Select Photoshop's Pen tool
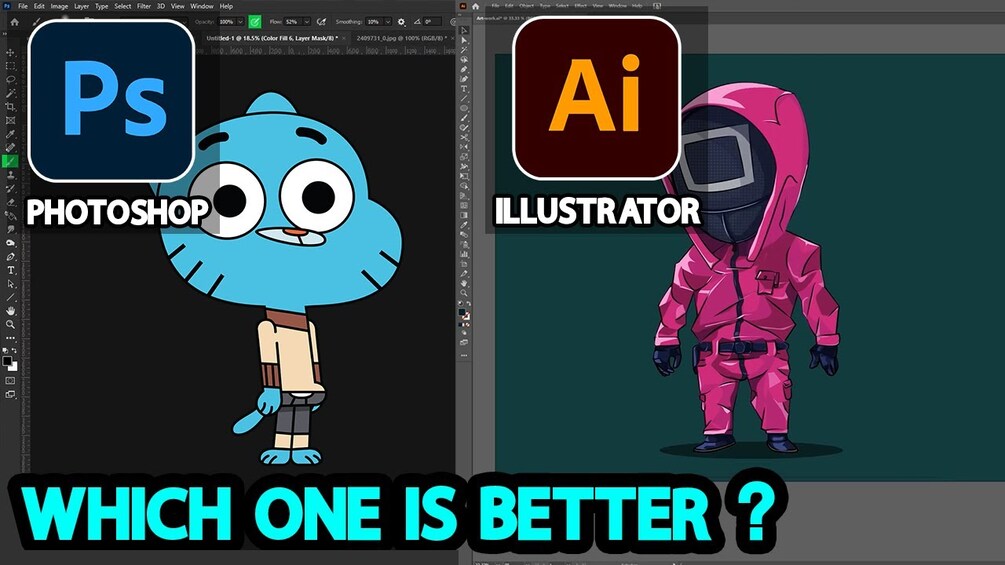The width and height of the screenshot is (1005, 565). point(10,257)
